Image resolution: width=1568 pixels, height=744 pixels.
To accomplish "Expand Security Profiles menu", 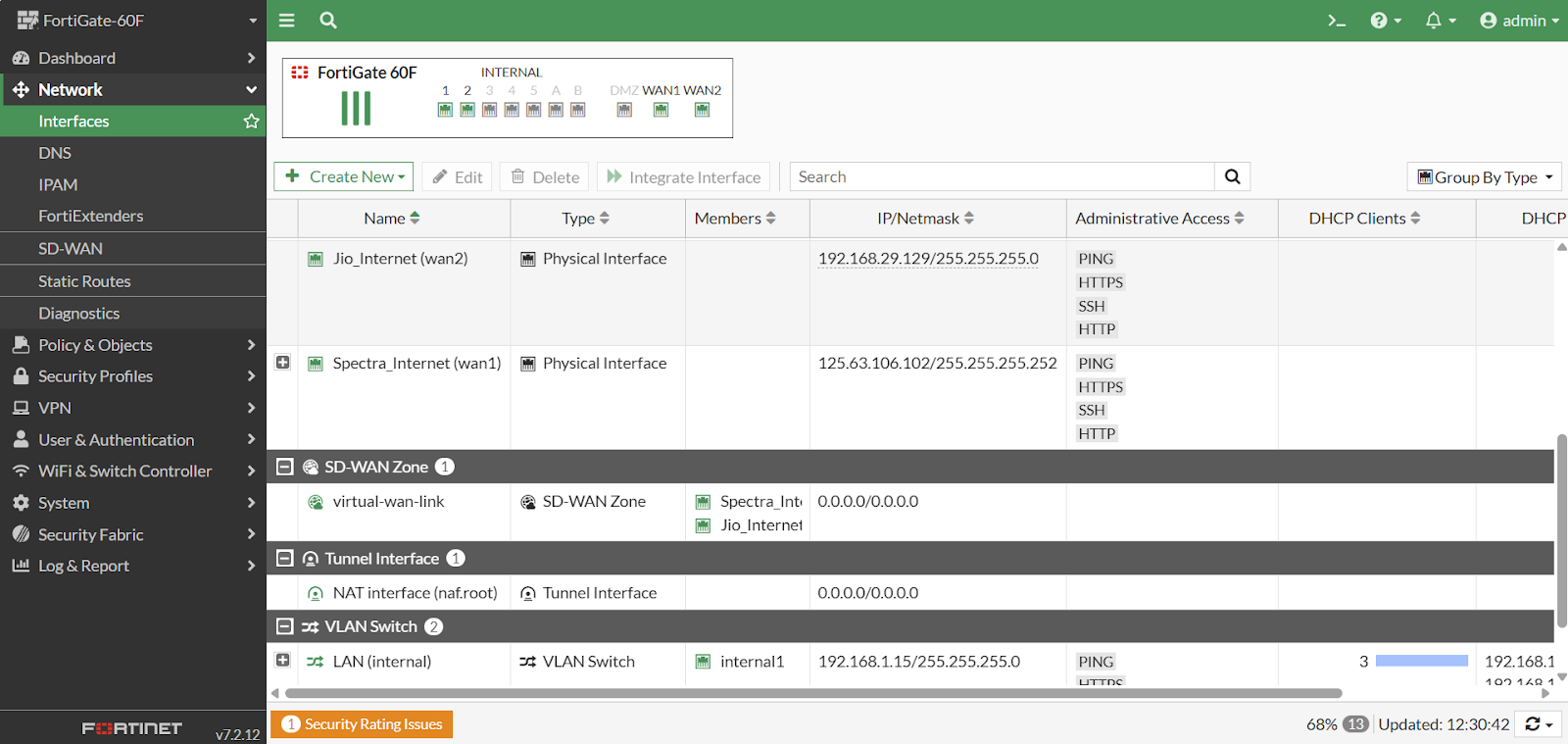I will click(133, 376).
